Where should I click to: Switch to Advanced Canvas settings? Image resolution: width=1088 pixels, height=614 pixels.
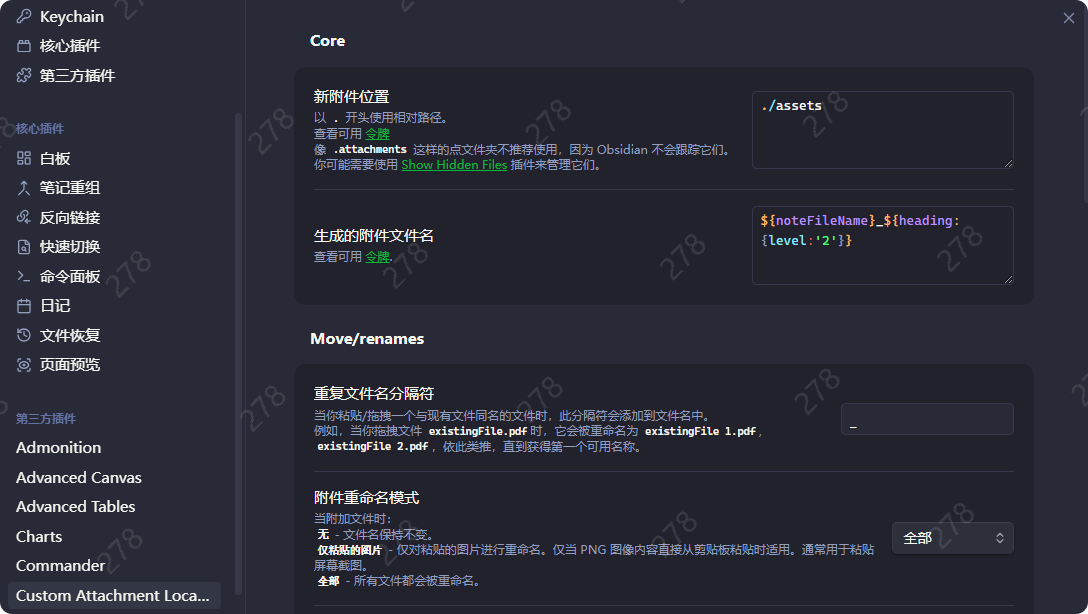click(79, 478)
